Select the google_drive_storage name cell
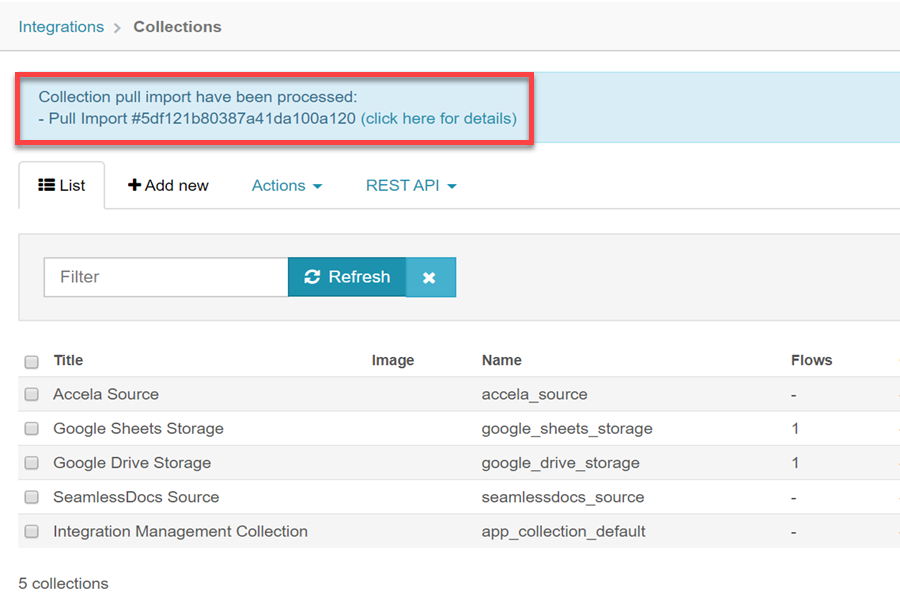900x600 pixels. (560, 463)
